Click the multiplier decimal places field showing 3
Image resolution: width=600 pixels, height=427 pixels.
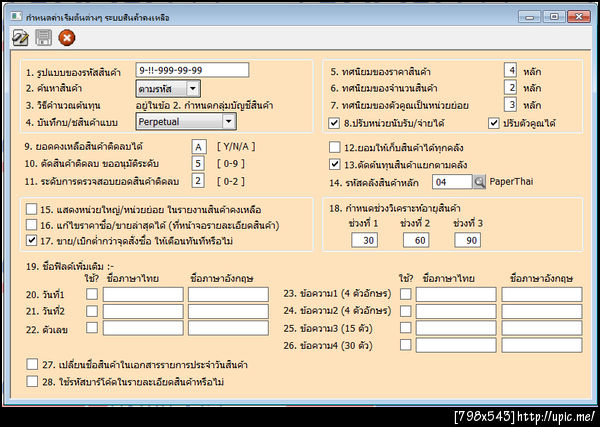click(x=510, y=104)
